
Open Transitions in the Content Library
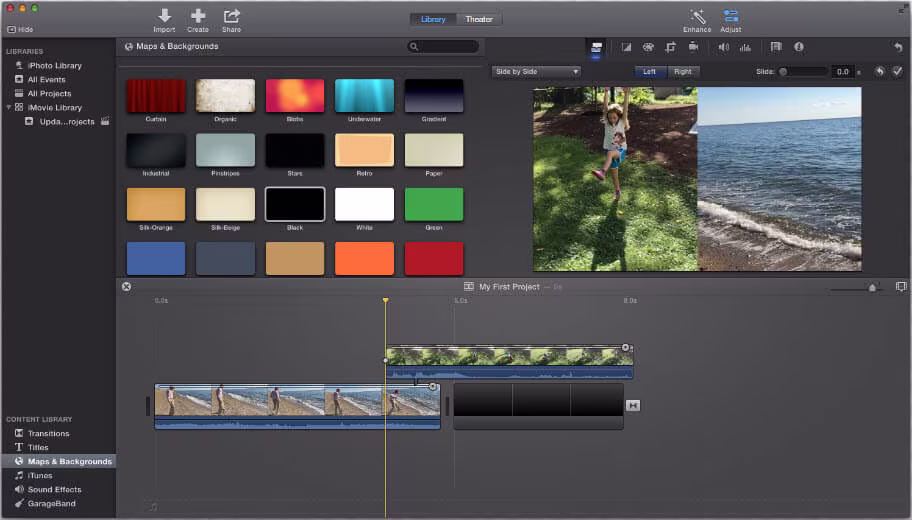pyautogui.click(x=48, y=434)
